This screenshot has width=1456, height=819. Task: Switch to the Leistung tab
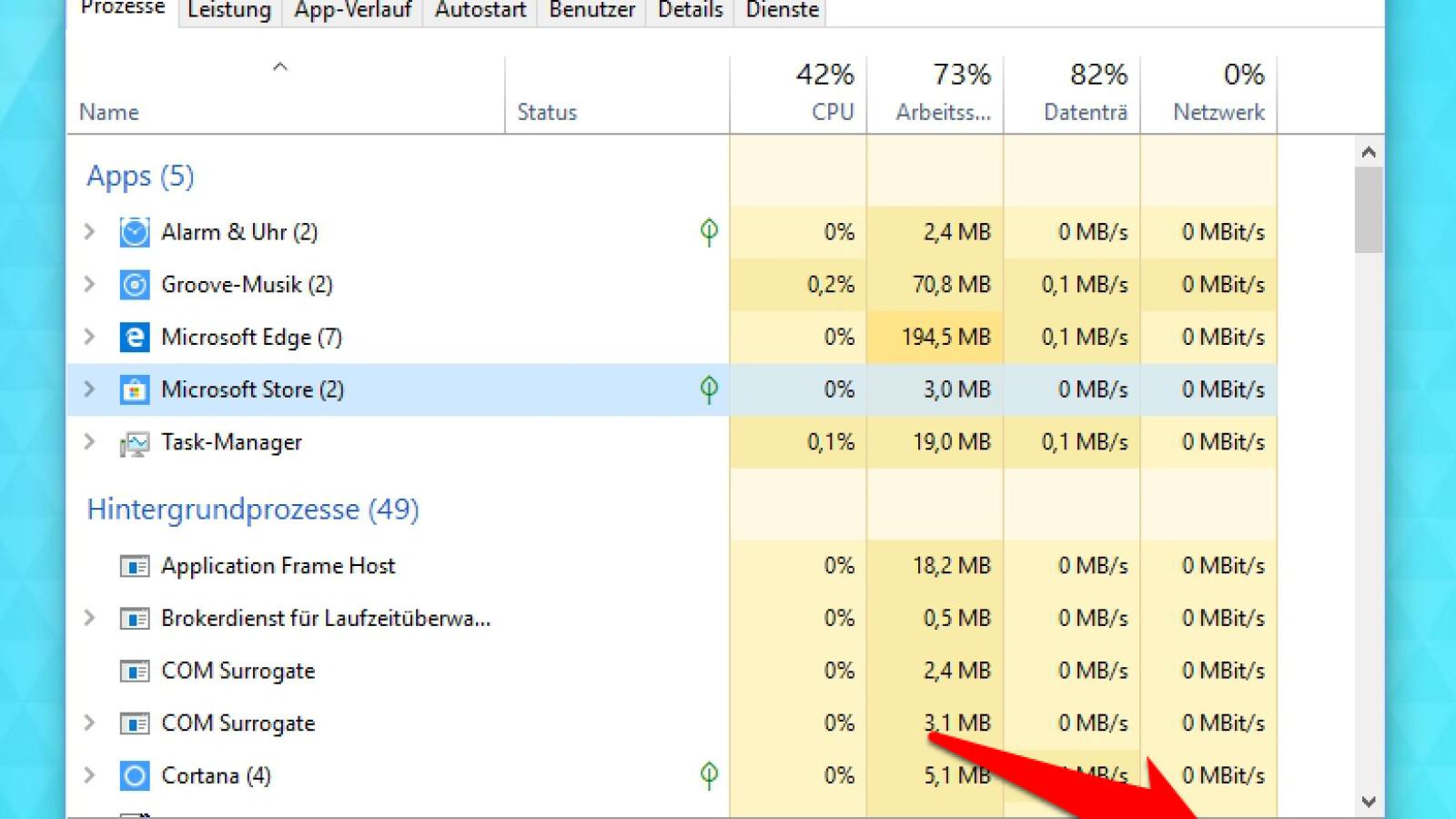coord(229,11)
